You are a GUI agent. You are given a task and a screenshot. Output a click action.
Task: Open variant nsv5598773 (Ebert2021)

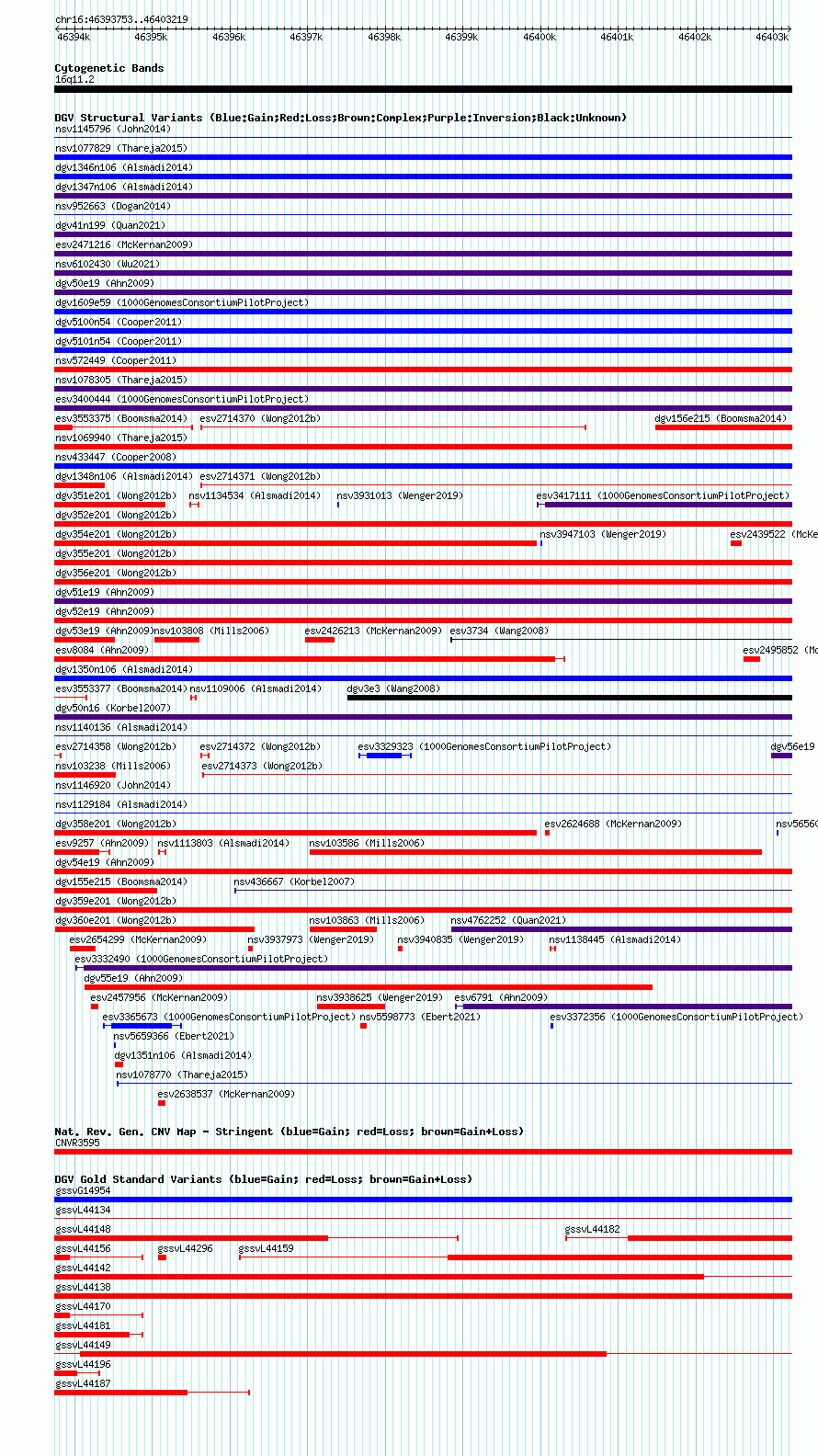tap(420, 1017)
